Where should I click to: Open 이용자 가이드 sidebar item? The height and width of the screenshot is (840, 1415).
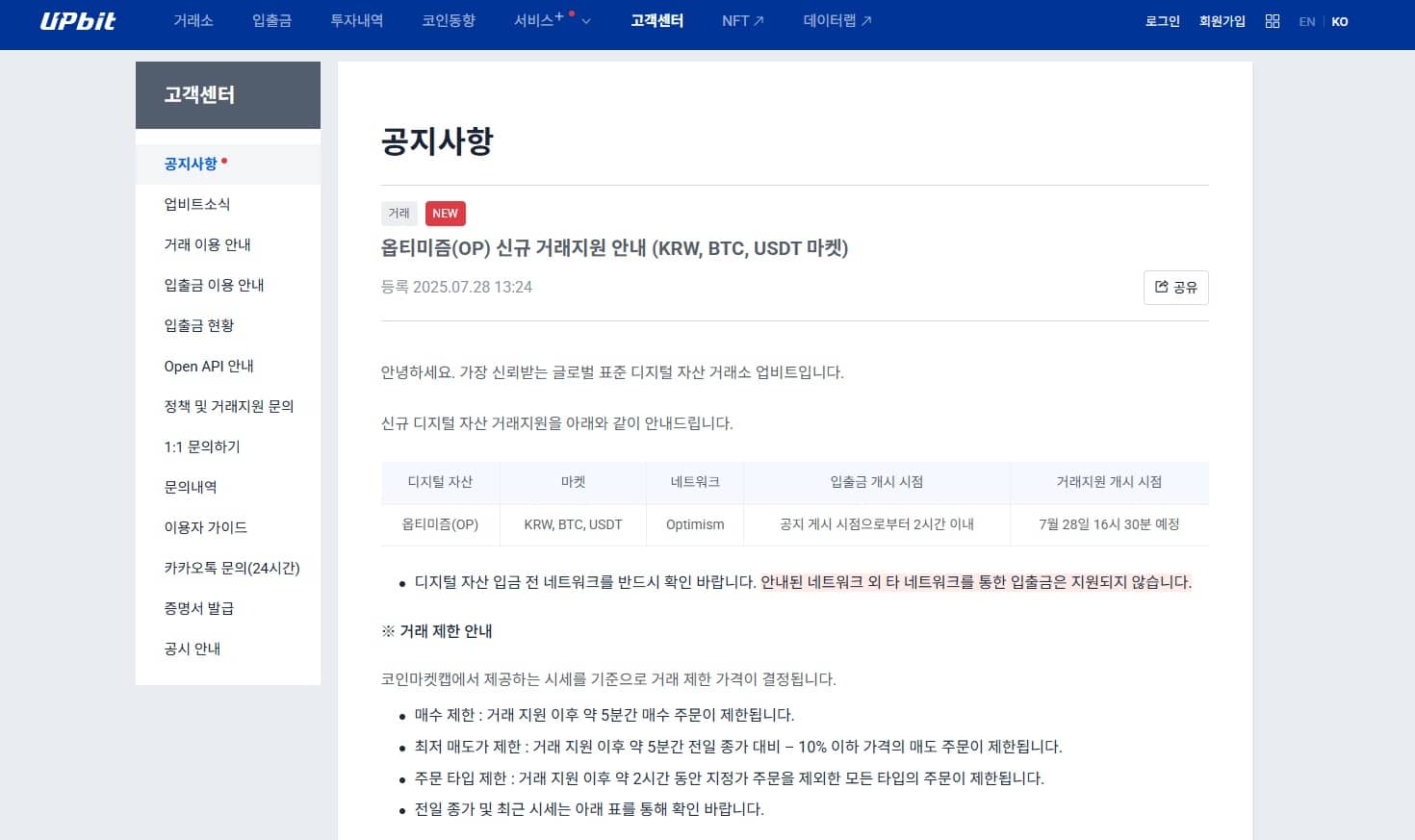pyautogui.click(x=228, y=527)
